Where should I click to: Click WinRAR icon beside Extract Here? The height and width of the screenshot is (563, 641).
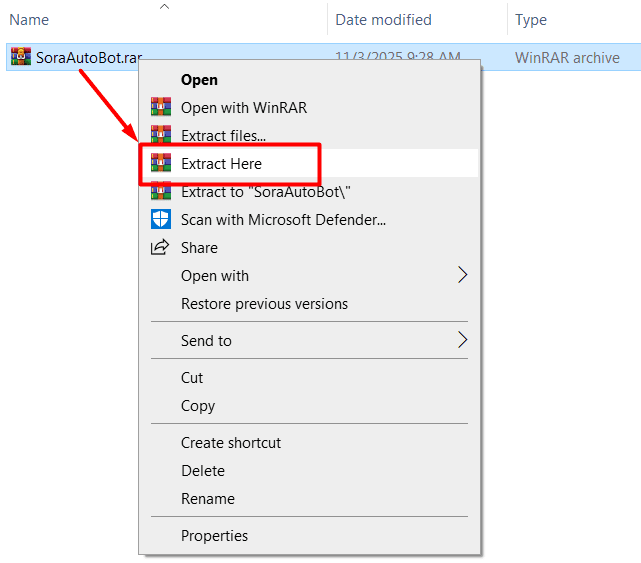pos(161,162)
